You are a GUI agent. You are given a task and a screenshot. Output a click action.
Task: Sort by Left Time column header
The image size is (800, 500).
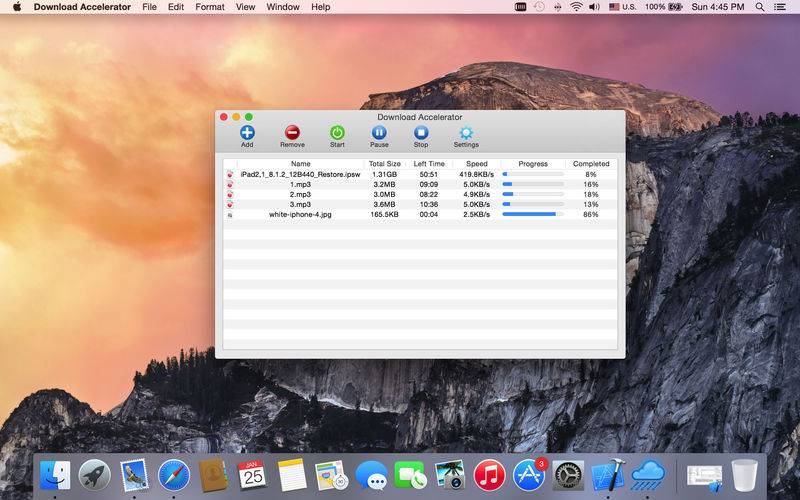click(429, 164)
